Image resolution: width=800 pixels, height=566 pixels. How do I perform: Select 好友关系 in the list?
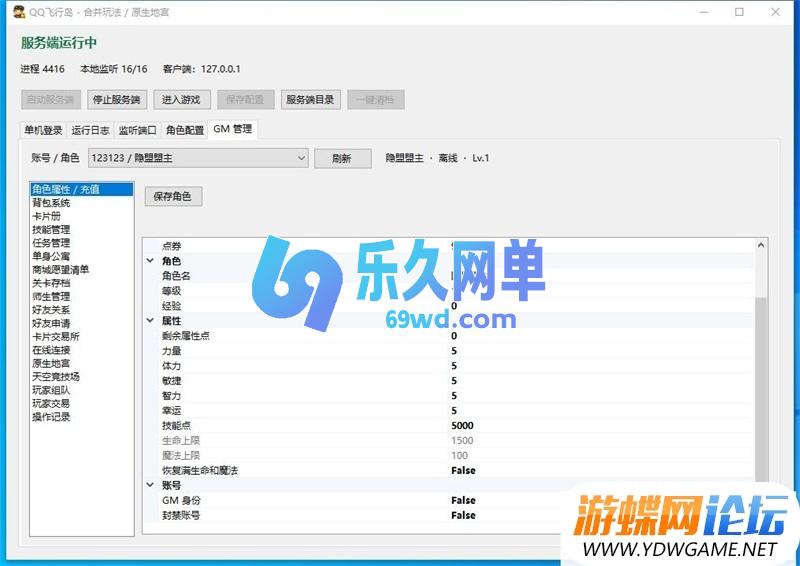[x=82, y=310]
